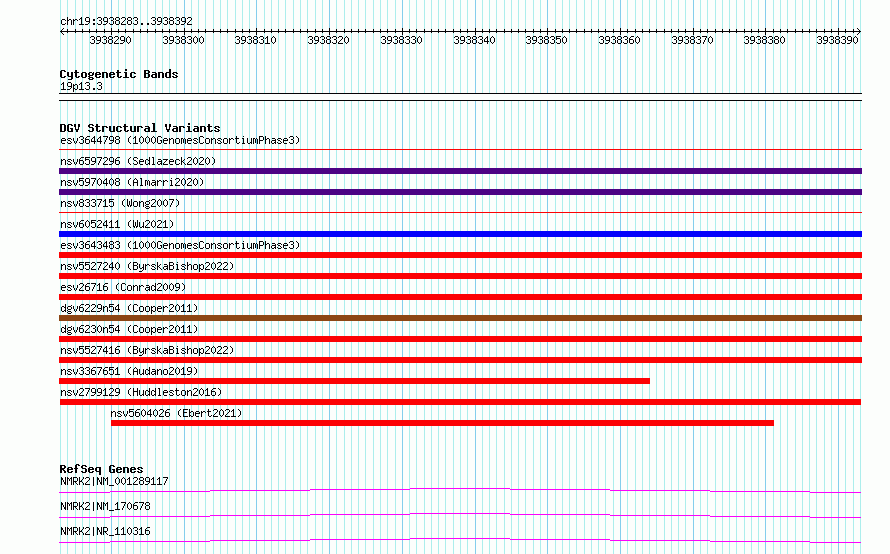Select the NMRK2|NR_110316 magenta gene line
This screenshot has width=890, height=554.
pos(460,540)
